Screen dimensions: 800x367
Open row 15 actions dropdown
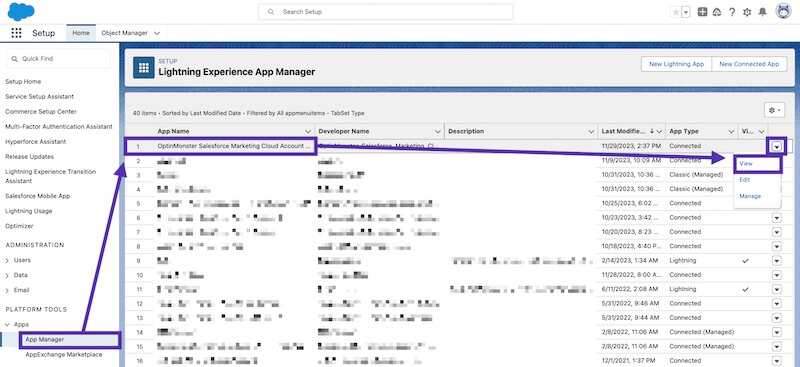pyautogui.click(x=777, y=346)
